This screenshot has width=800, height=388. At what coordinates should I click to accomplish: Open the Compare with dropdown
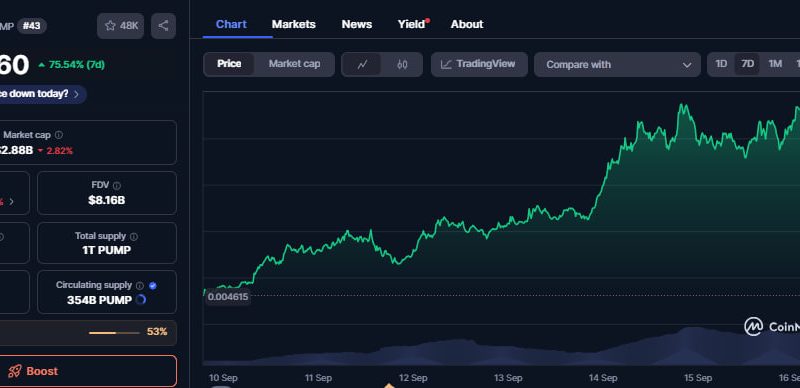[x=617, y=65]
